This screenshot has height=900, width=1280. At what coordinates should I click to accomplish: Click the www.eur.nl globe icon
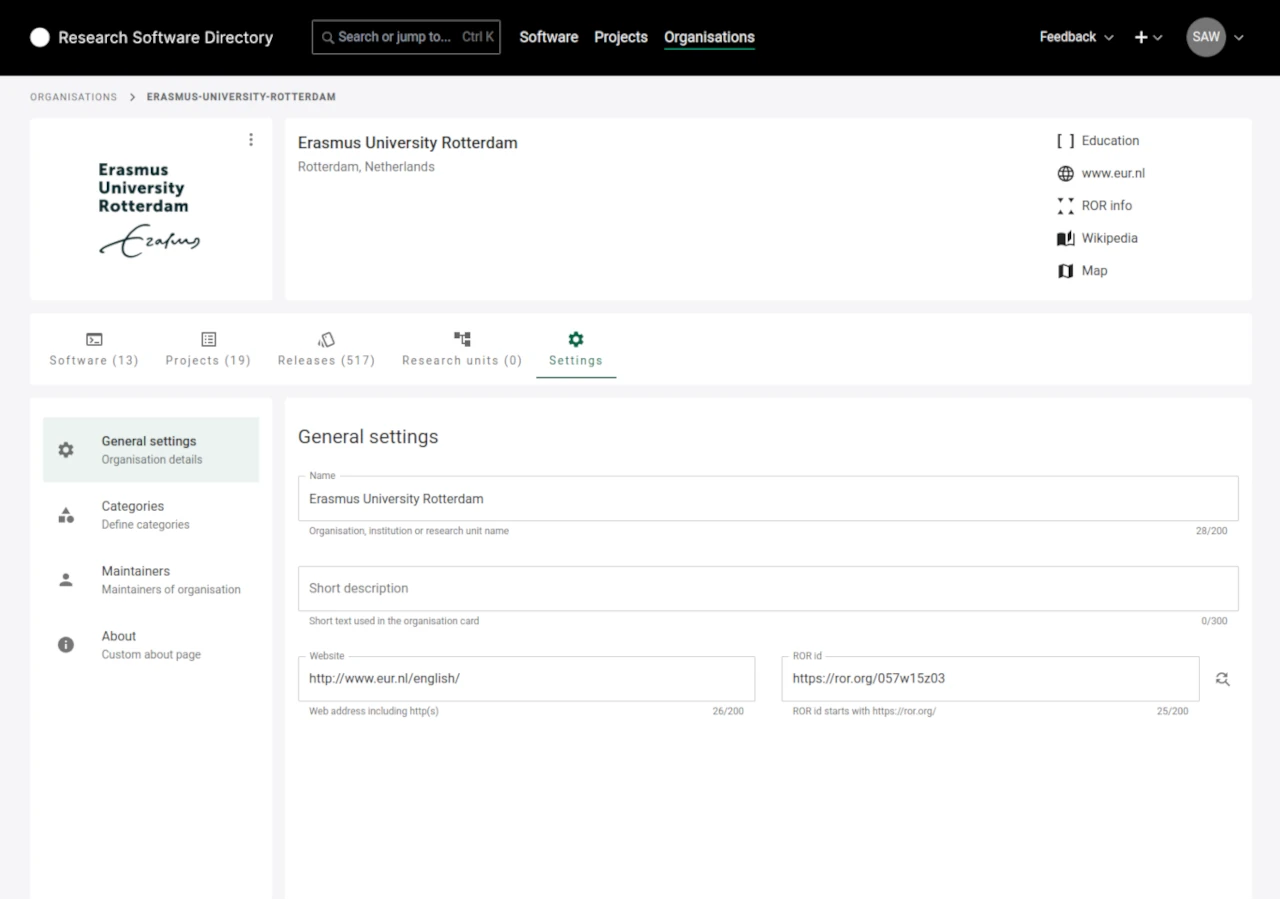tap(1065, 172)
